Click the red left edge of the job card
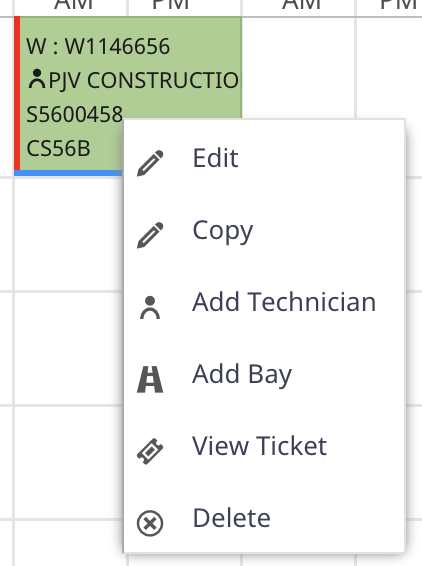 click(17, 93)
